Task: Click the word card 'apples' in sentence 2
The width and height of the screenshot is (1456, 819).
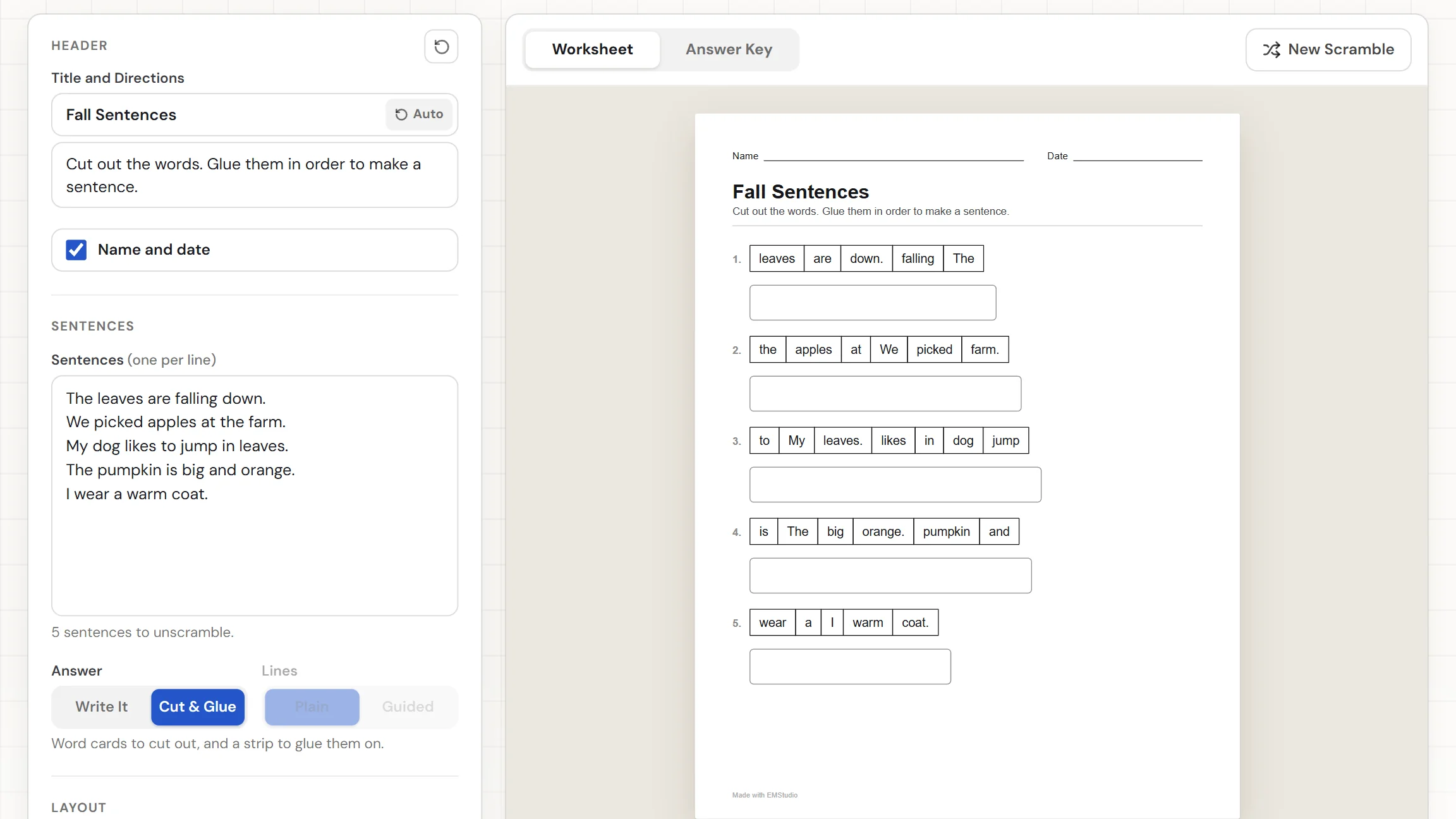Action: click(x=813, y=349)
